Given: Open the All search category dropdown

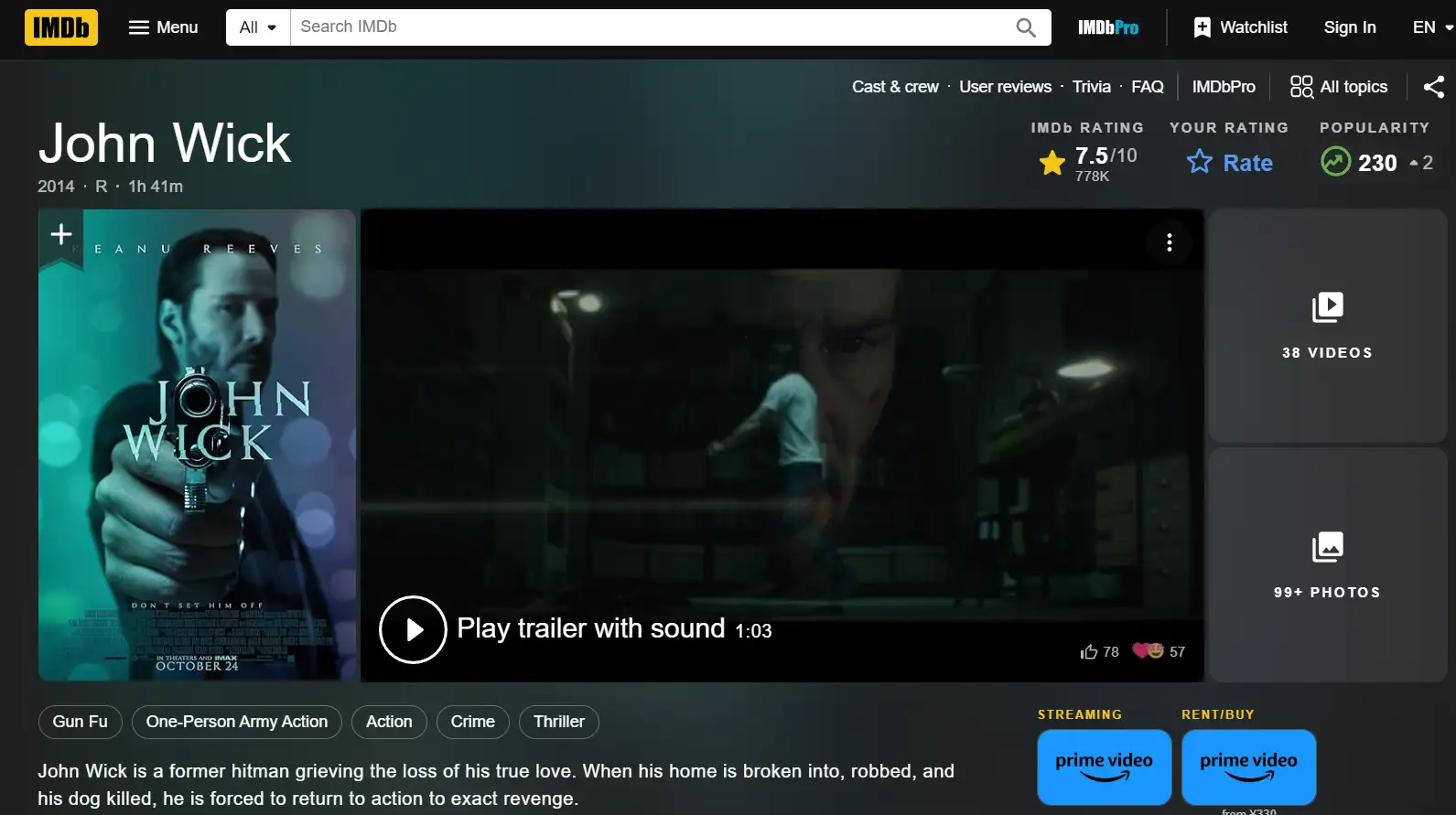Looking at the screenshot, I should tap(258, 27).
